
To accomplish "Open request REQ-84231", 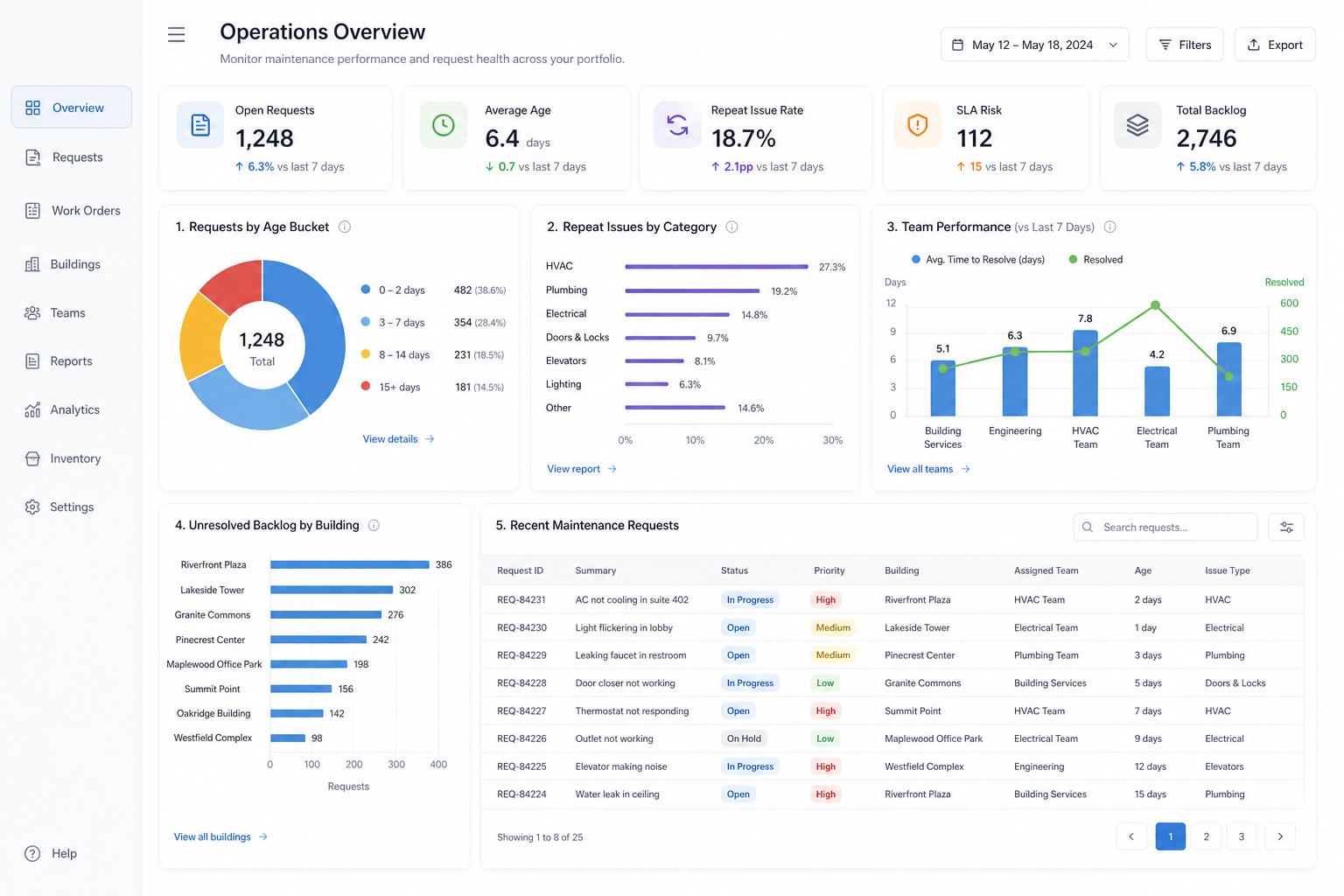I will 521,599.
